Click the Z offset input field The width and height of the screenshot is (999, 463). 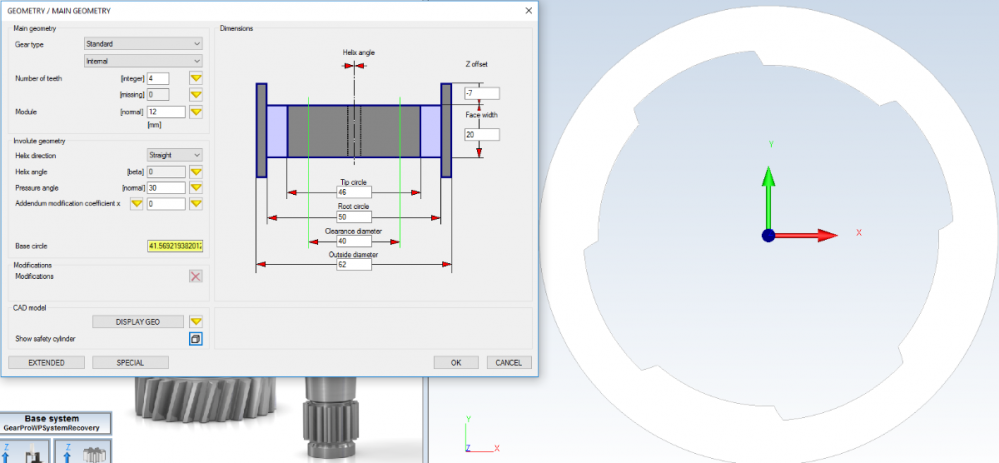tap(482, 94)
